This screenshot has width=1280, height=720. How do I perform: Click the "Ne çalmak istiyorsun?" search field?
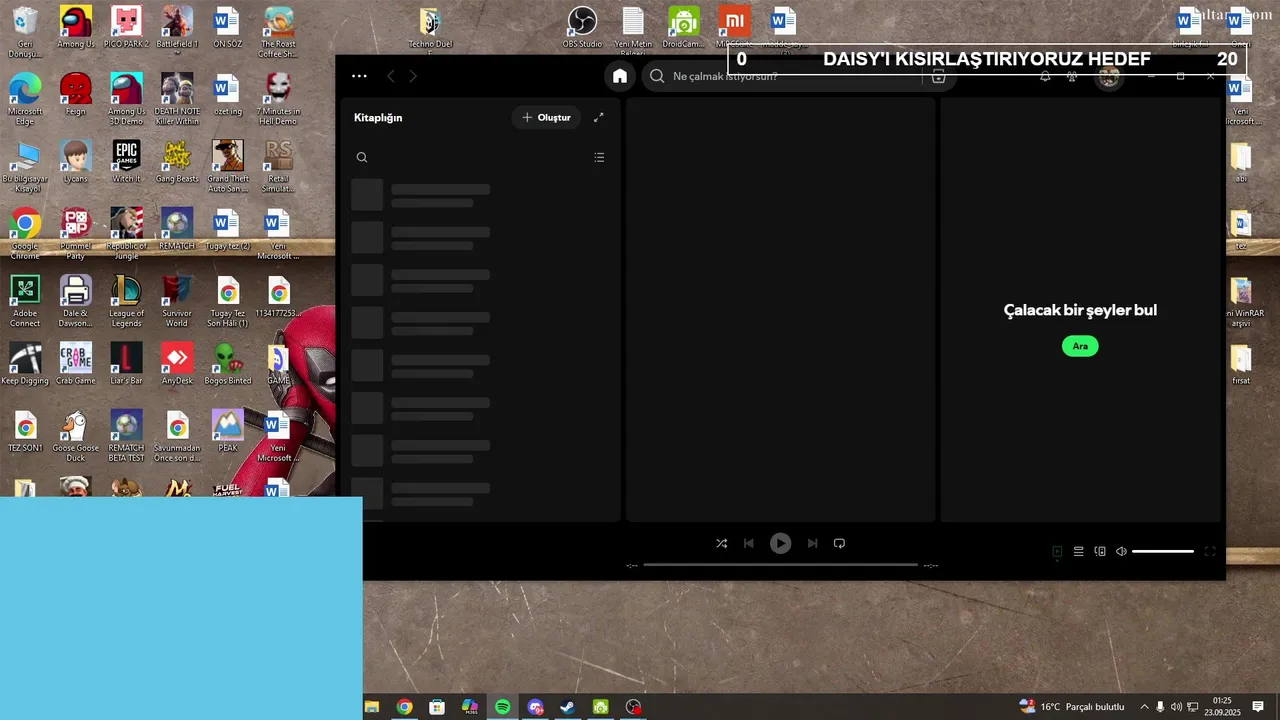pyautogui.click(x=782, y=76)
